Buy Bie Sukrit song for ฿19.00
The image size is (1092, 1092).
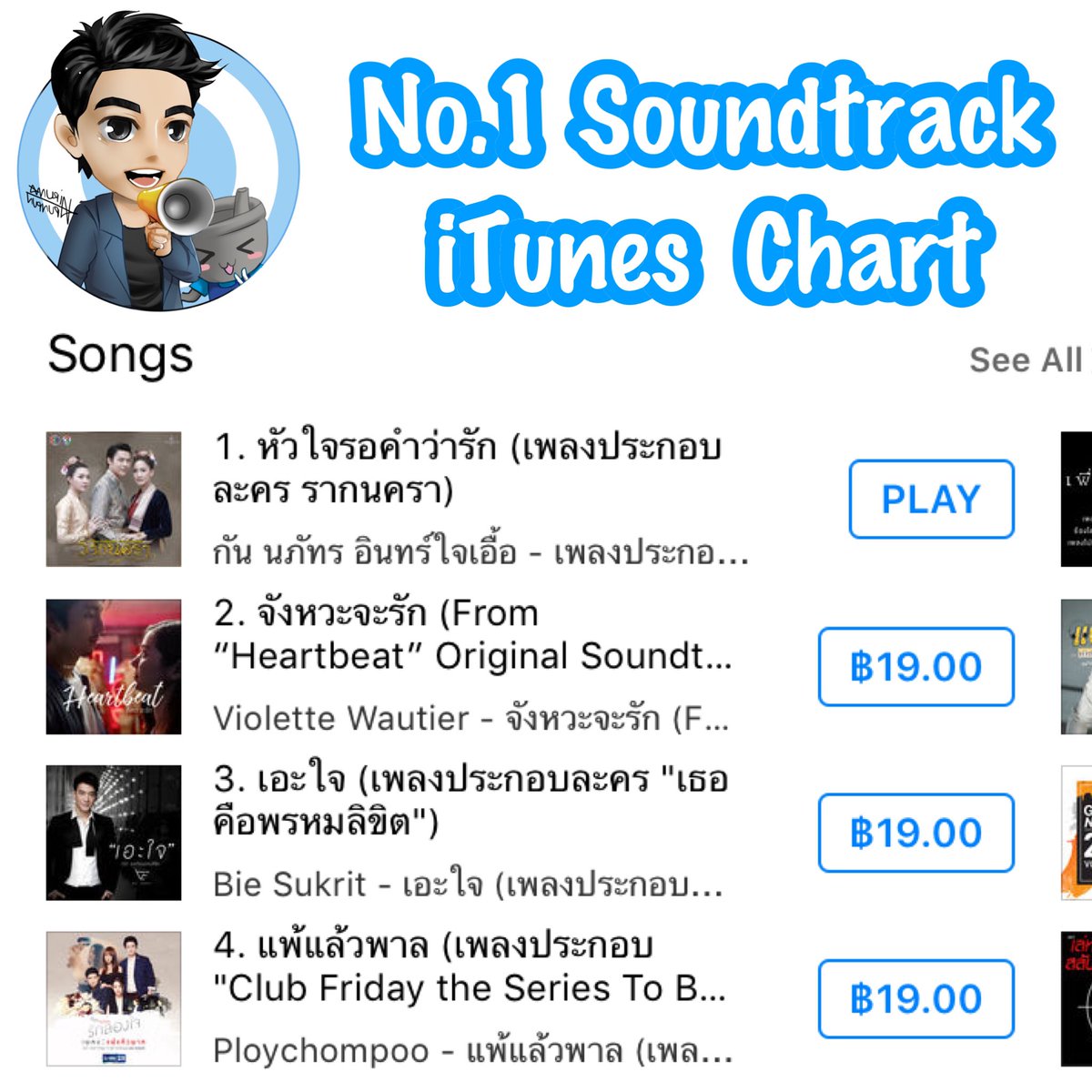[x=916, y=833]
